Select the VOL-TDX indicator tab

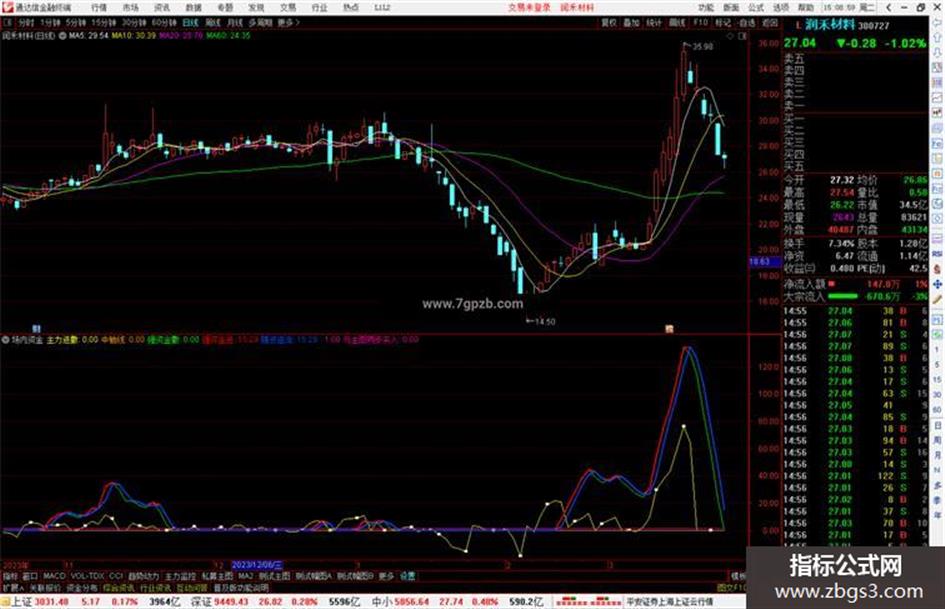[x=87, y=576]
